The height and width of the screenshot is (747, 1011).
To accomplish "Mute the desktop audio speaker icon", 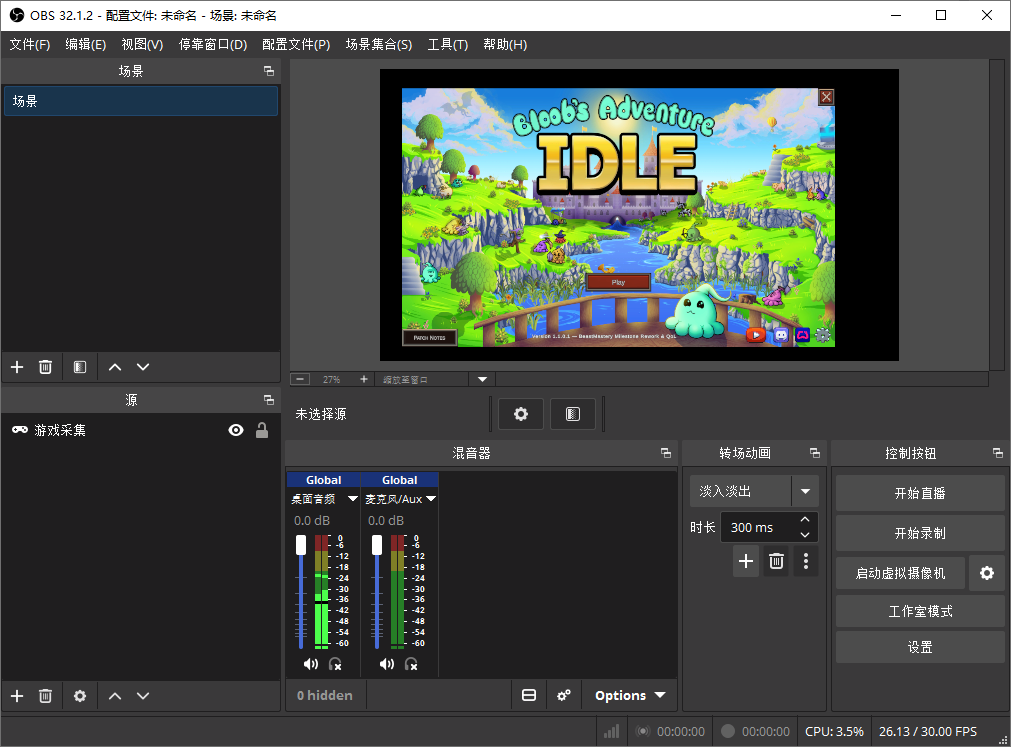I will click(311, 664).
